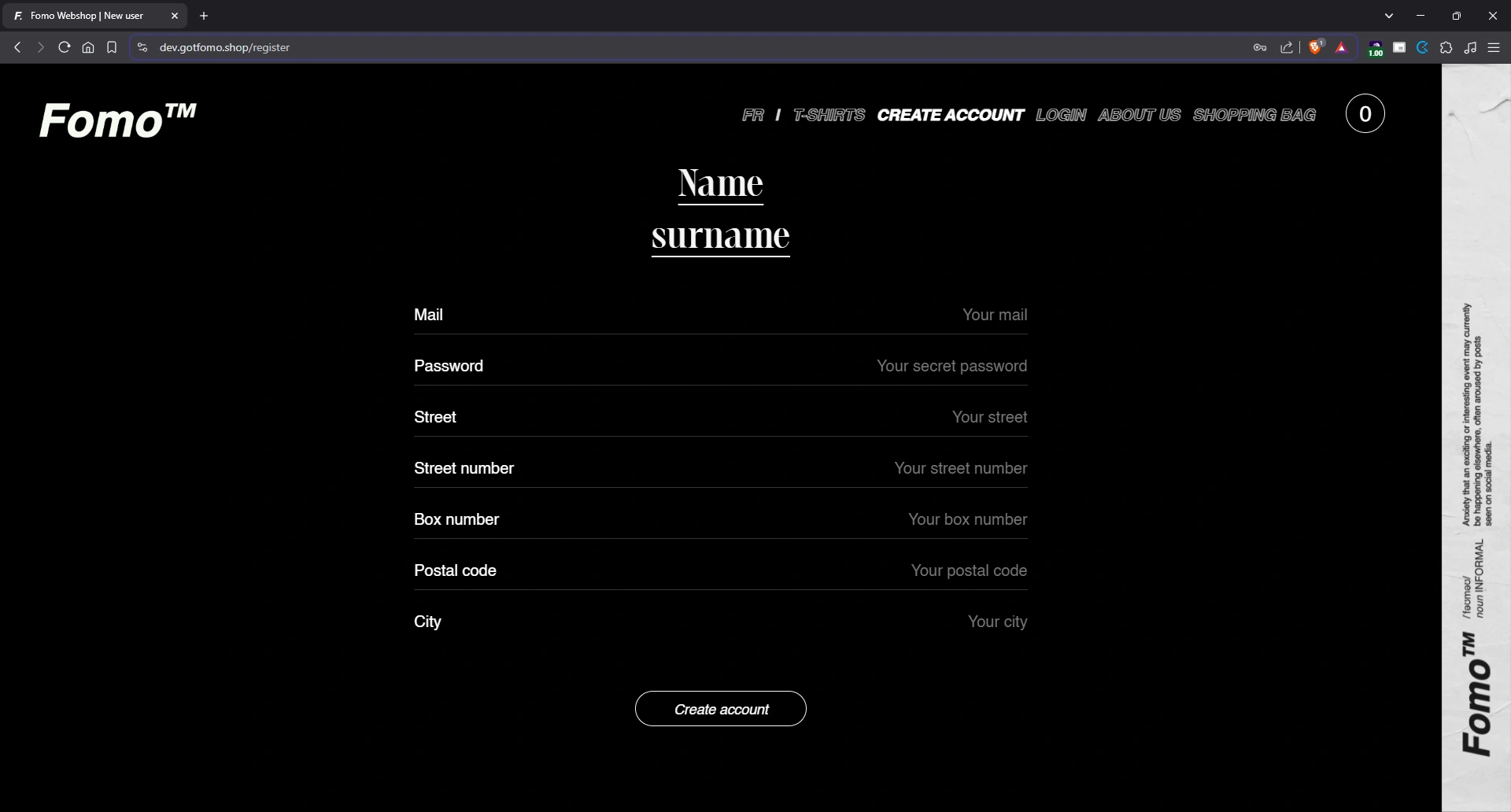Open Brave Rewards triangle icon
Screen dimensions: 1511x812
[1342, 47]
